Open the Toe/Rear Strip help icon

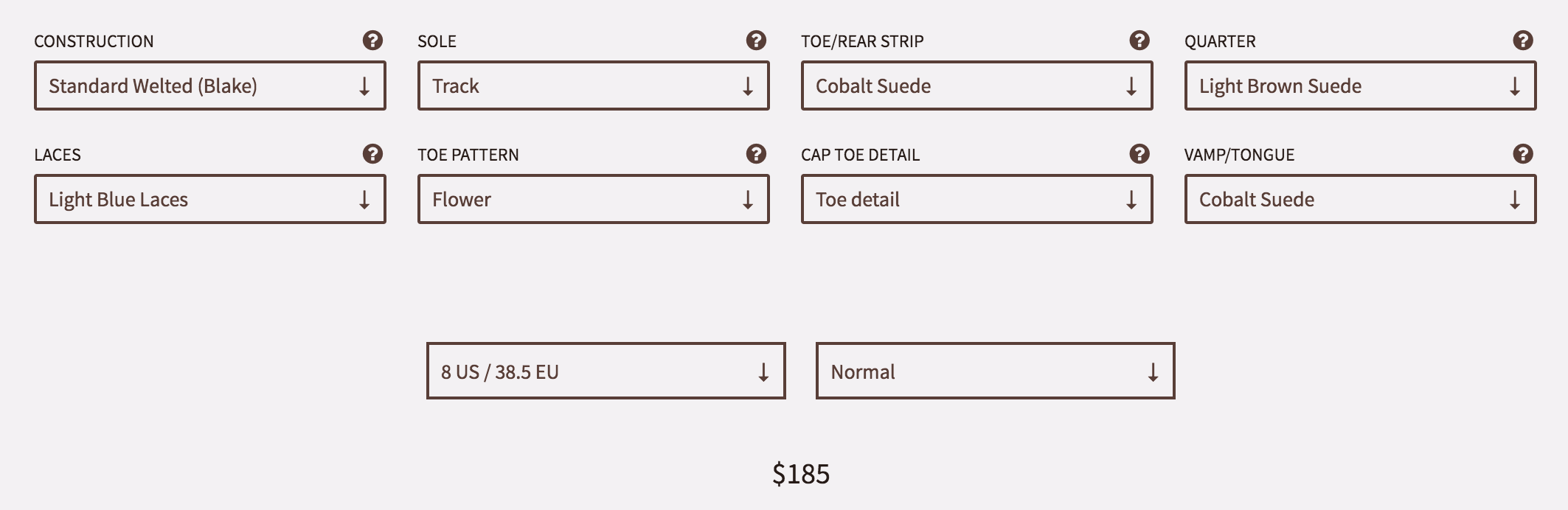tap(1139, 41)
